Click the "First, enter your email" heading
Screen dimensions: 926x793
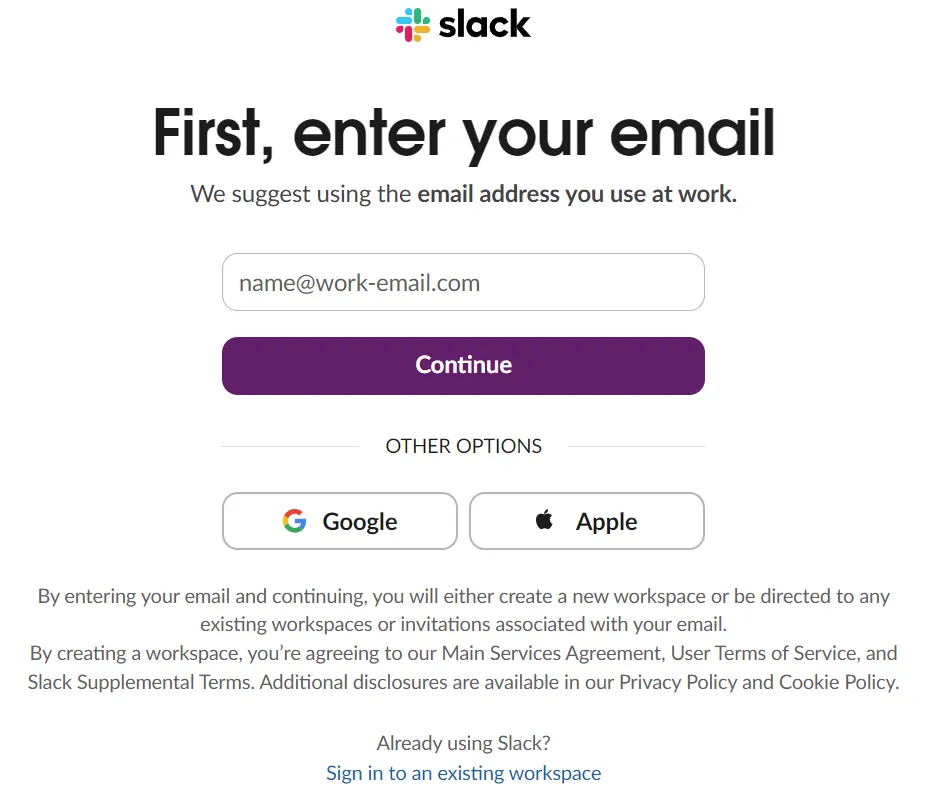463,134
